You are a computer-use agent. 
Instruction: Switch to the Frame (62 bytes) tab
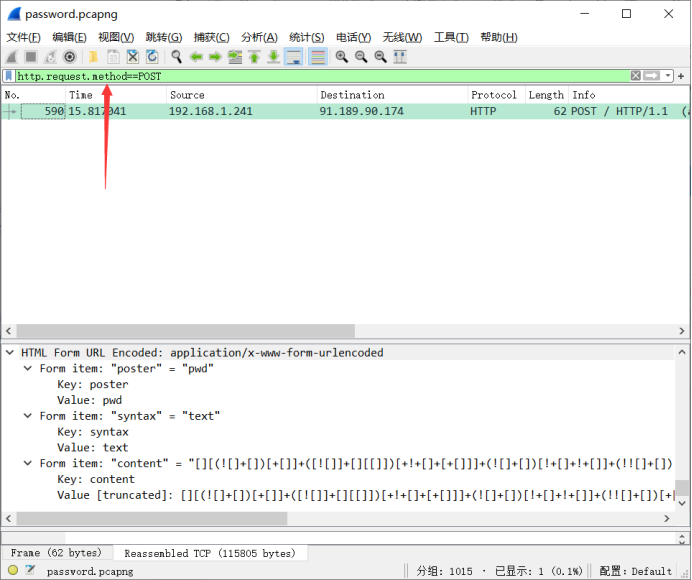point(56,553)
